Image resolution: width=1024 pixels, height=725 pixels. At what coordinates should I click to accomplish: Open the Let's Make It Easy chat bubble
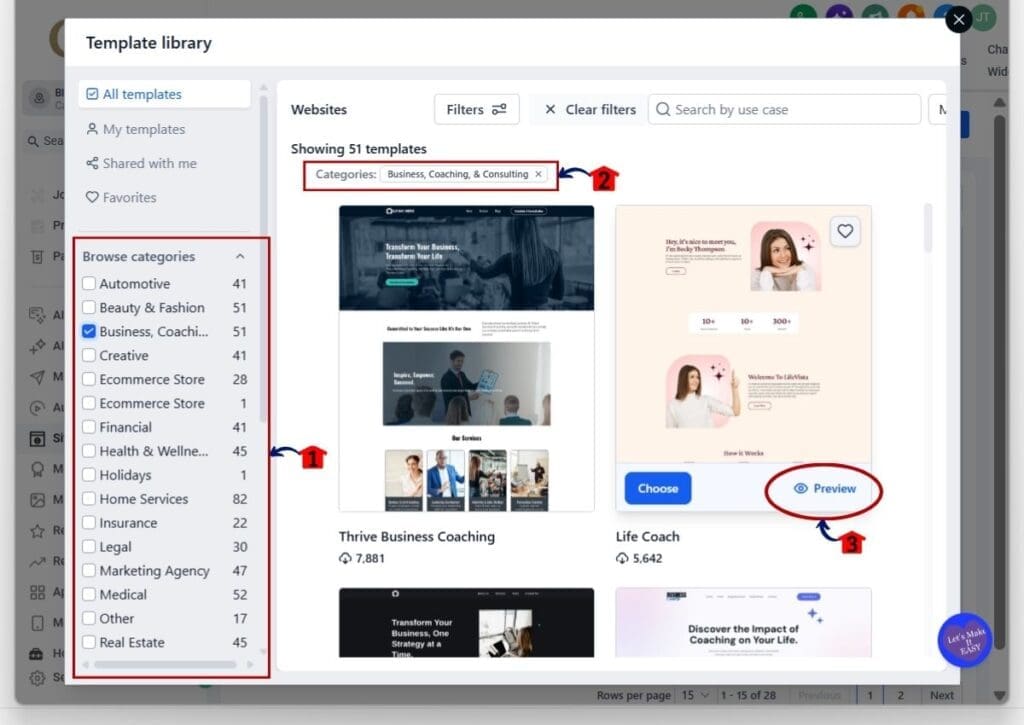[965, 640]
